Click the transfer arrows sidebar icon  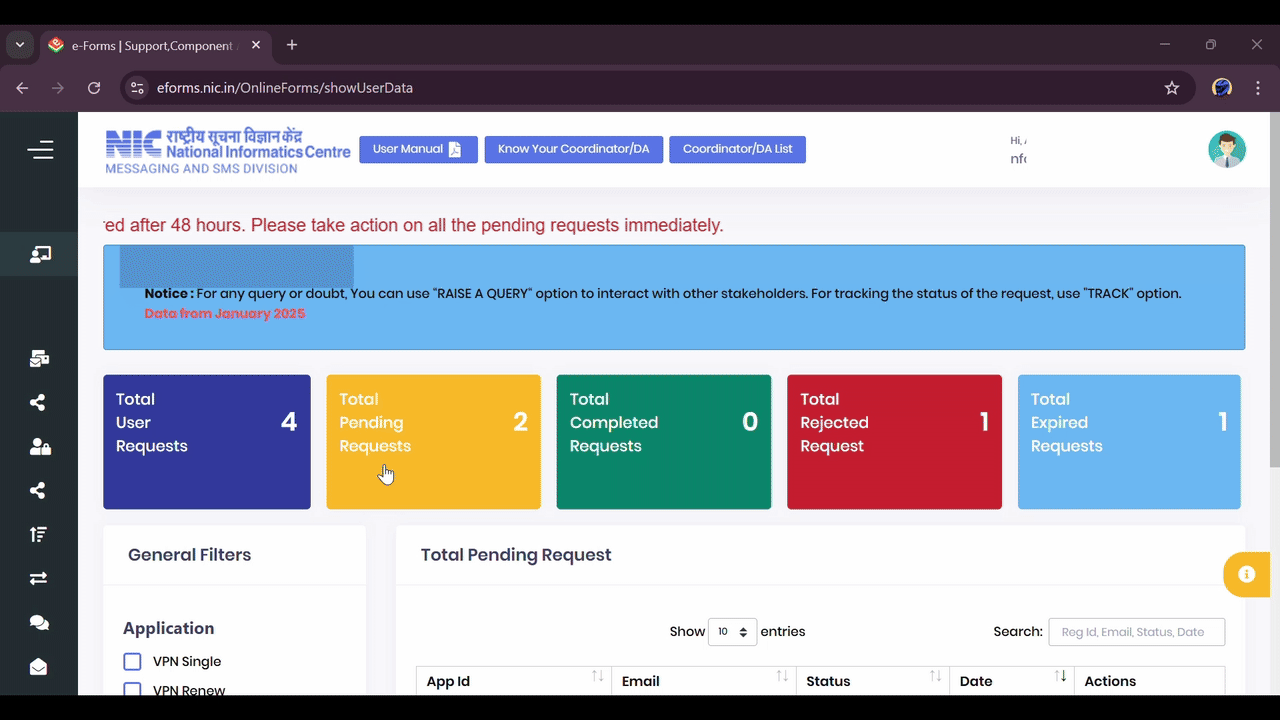tap(37, 578)
